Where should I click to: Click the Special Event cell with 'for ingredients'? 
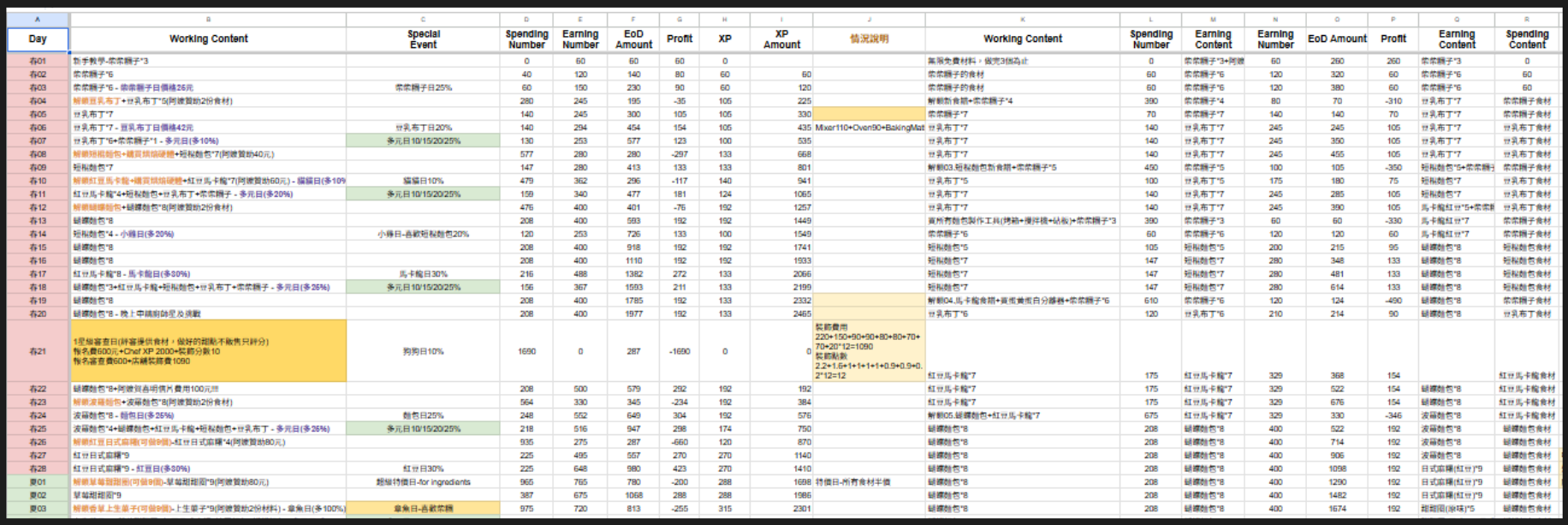(x=423, y=482)
